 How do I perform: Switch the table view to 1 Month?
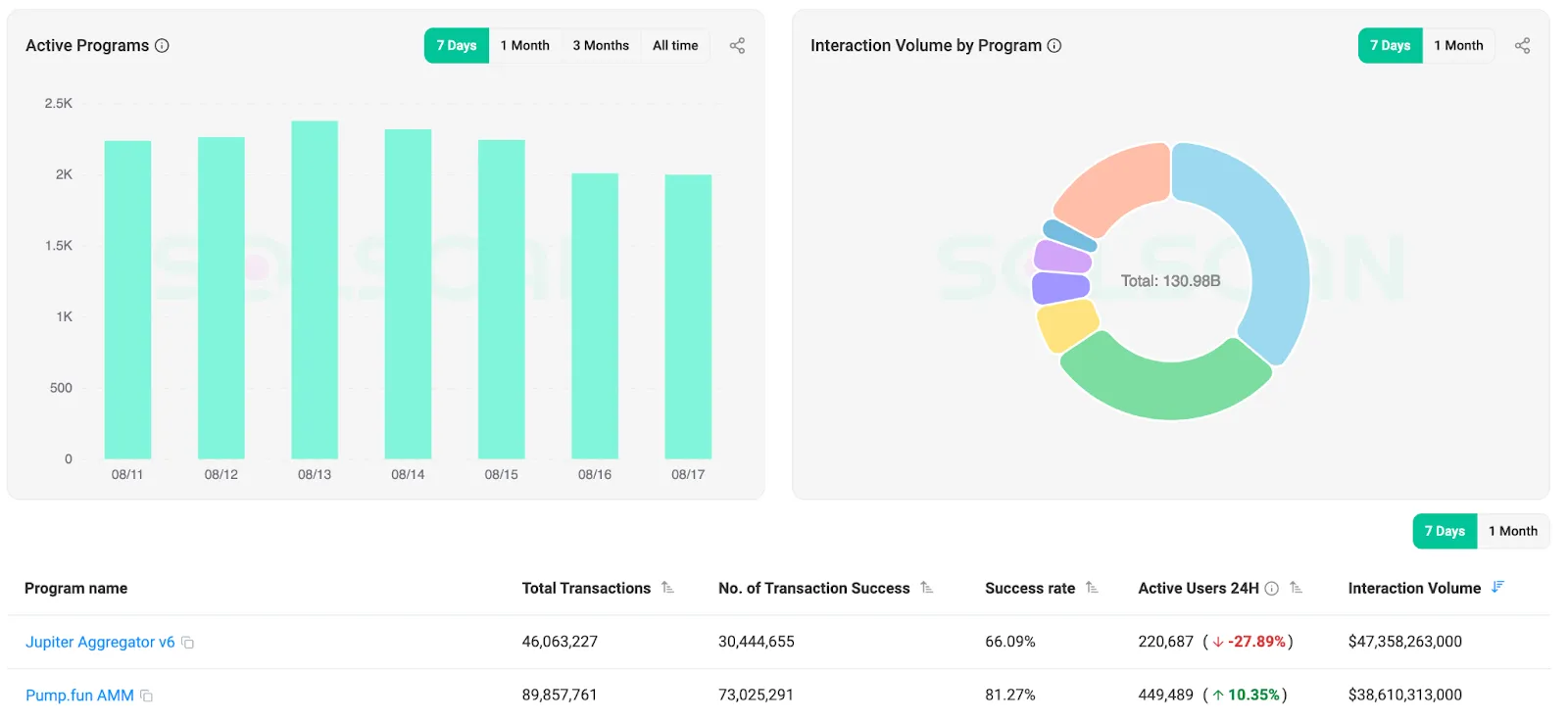[x=1512, y=530]
